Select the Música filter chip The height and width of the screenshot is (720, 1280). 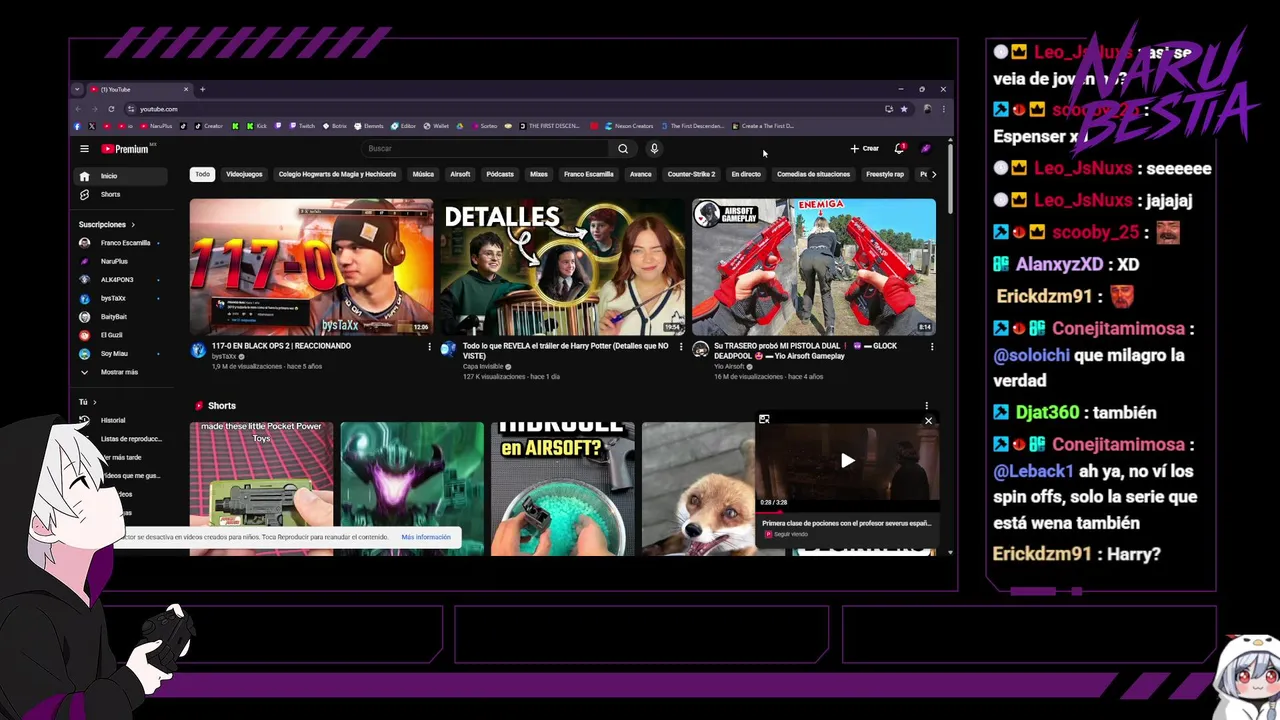[423, 174]
